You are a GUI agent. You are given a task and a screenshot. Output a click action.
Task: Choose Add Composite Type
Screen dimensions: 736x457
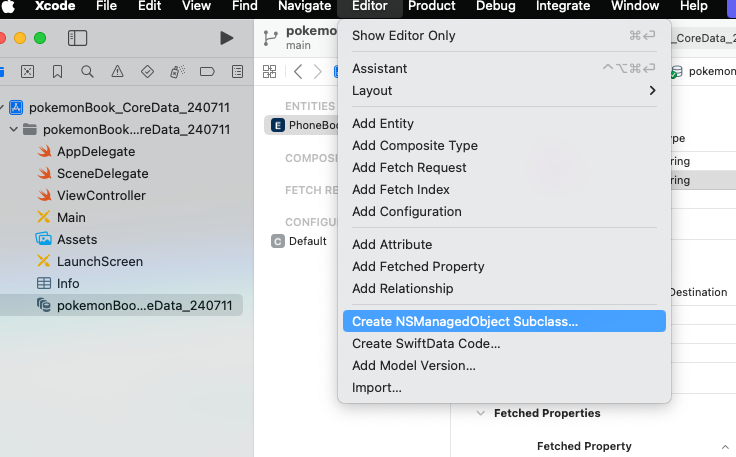[504, 145]
